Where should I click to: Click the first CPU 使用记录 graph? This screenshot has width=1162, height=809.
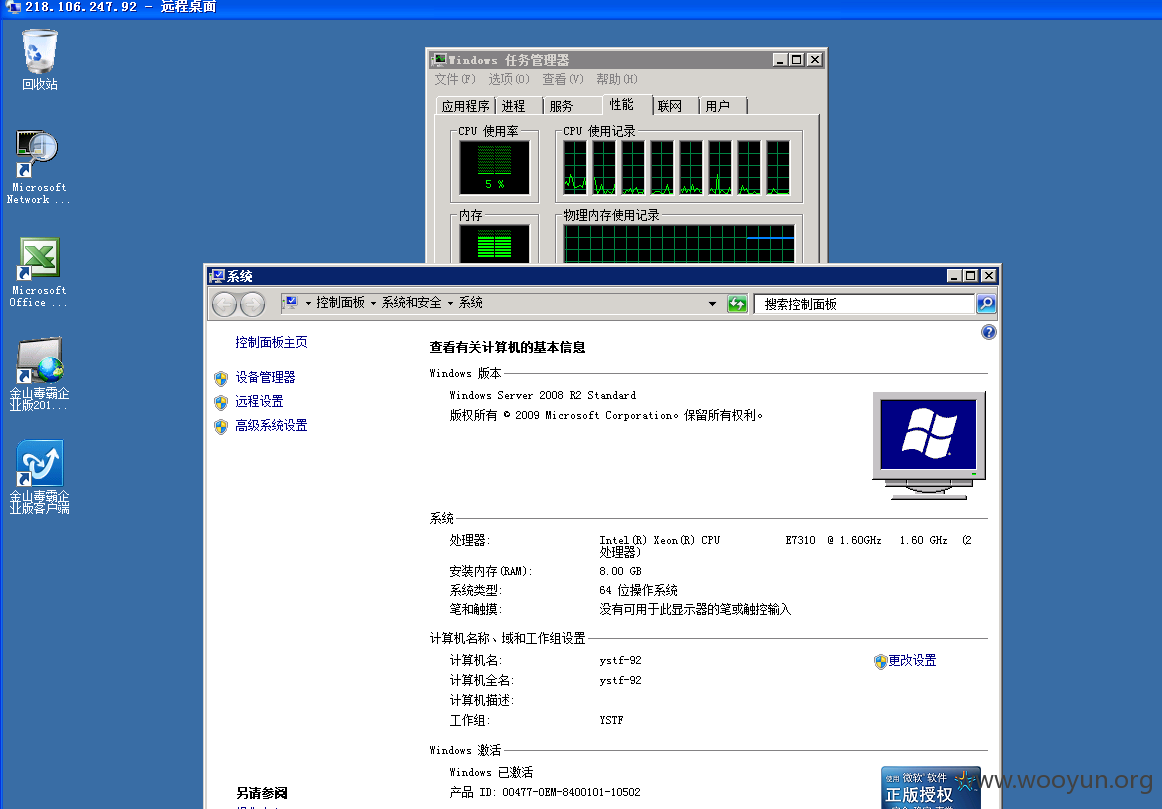pos(575,167)
